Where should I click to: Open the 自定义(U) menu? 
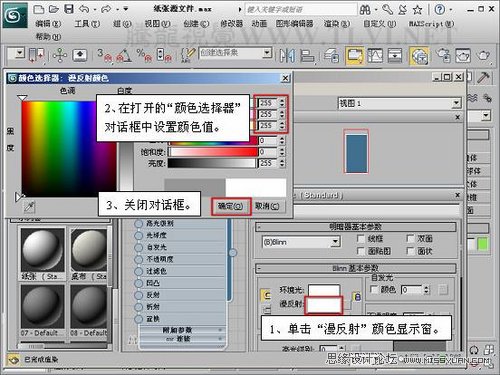379,24
